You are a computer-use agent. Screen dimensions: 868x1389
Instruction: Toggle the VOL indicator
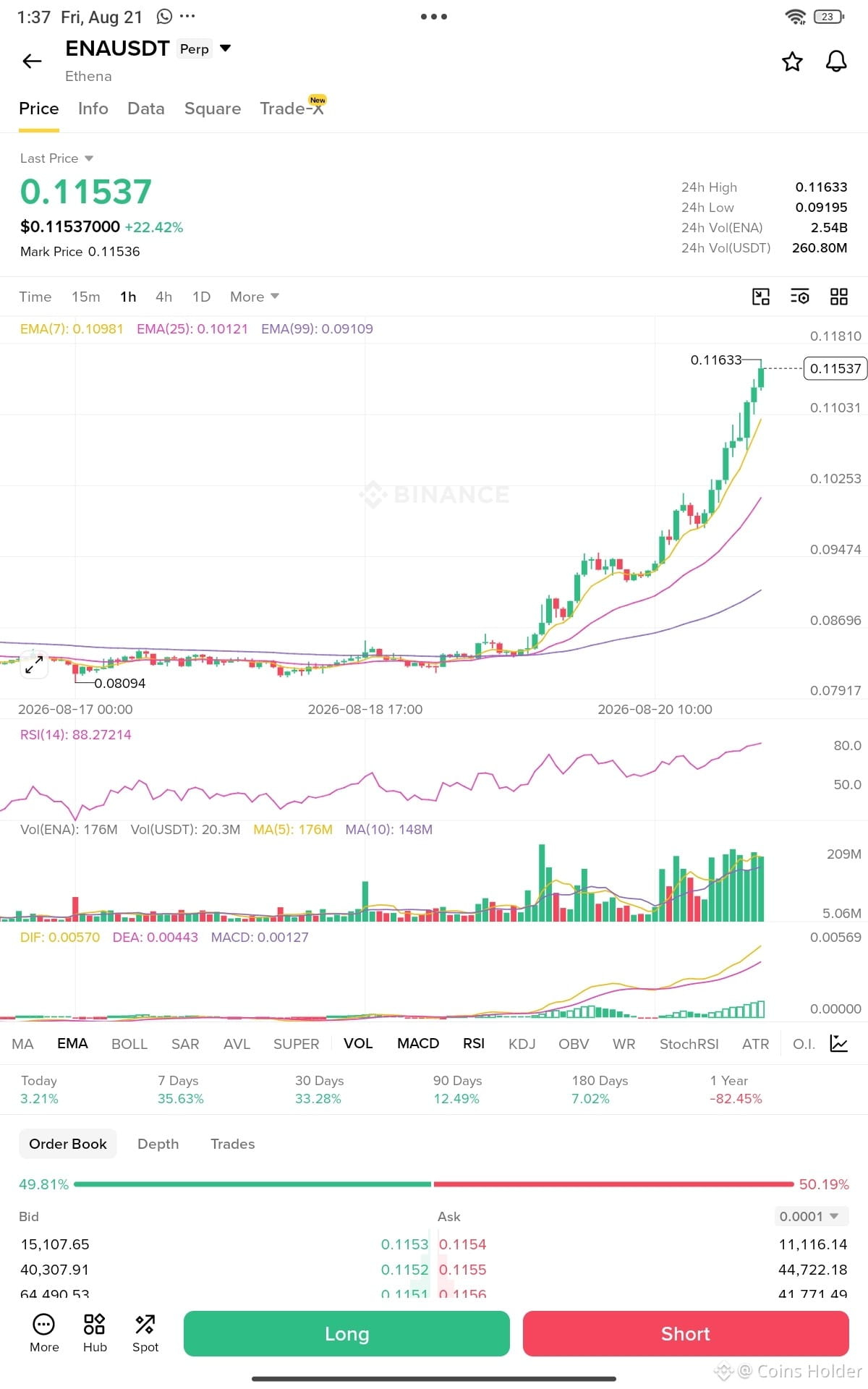pyautogui.click(x=358, y=1043)
